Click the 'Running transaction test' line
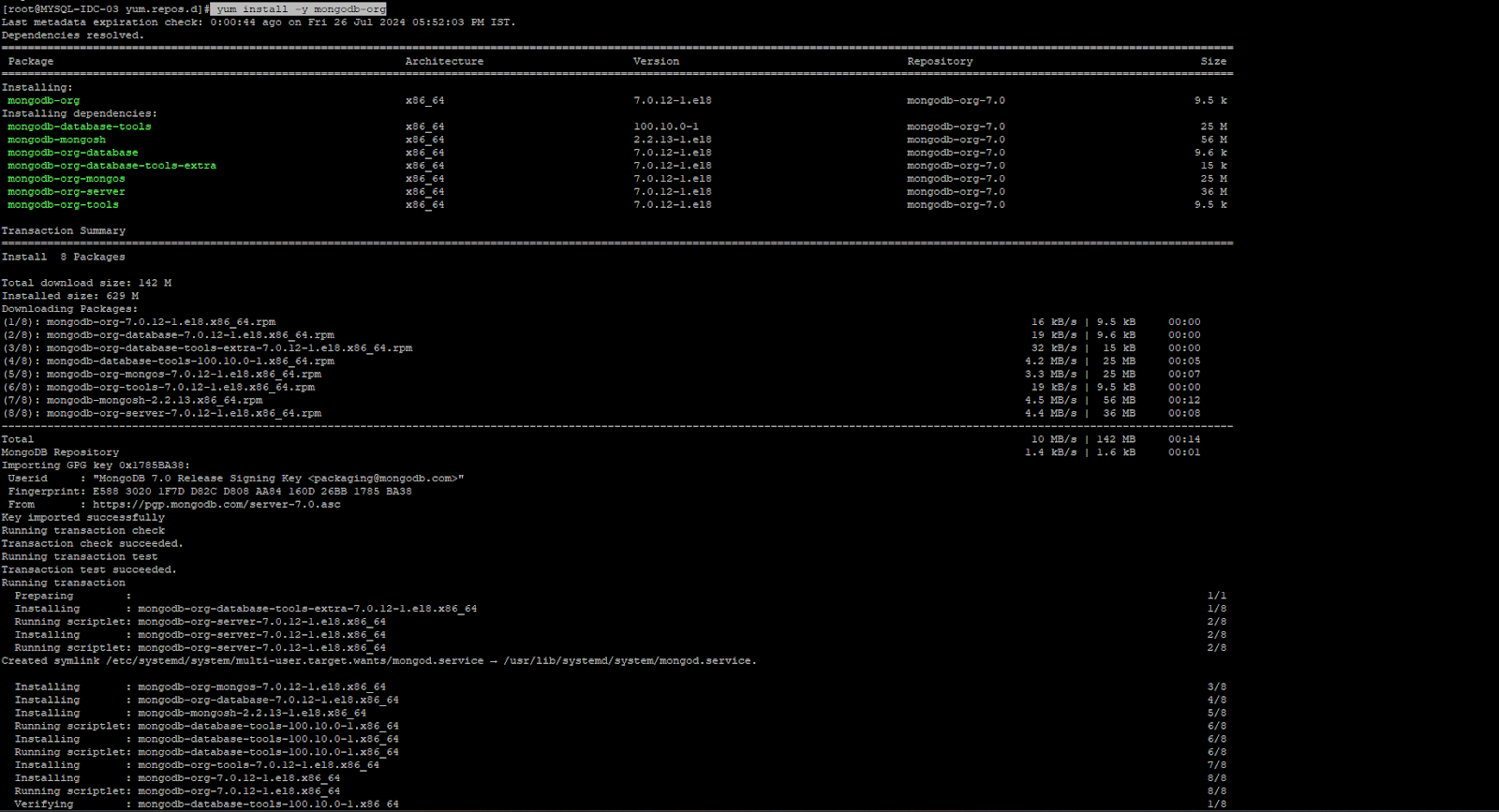Image resolution: width=1499 pixels, height=812 pixels. [80, 557]
